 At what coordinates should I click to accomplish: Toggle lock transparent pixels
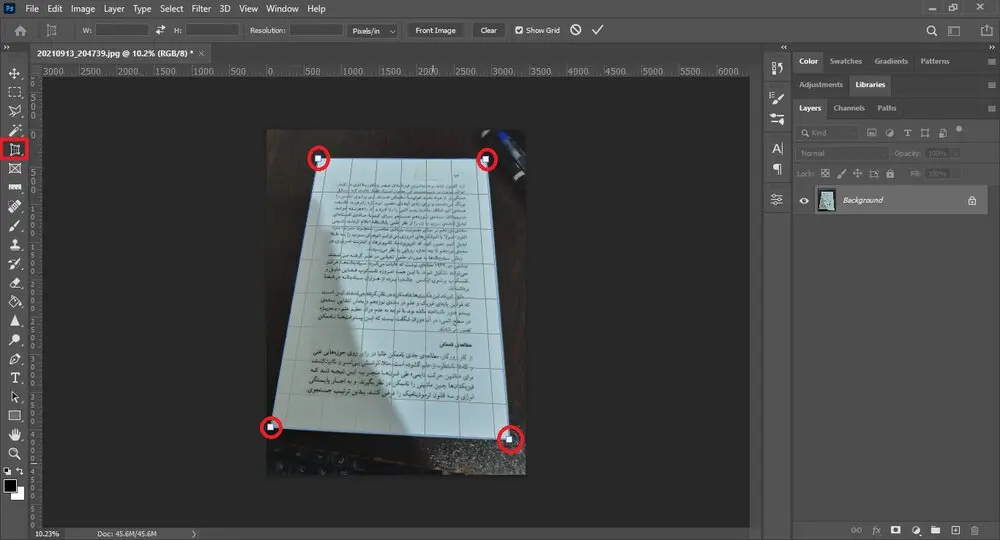tap(825, 173)
